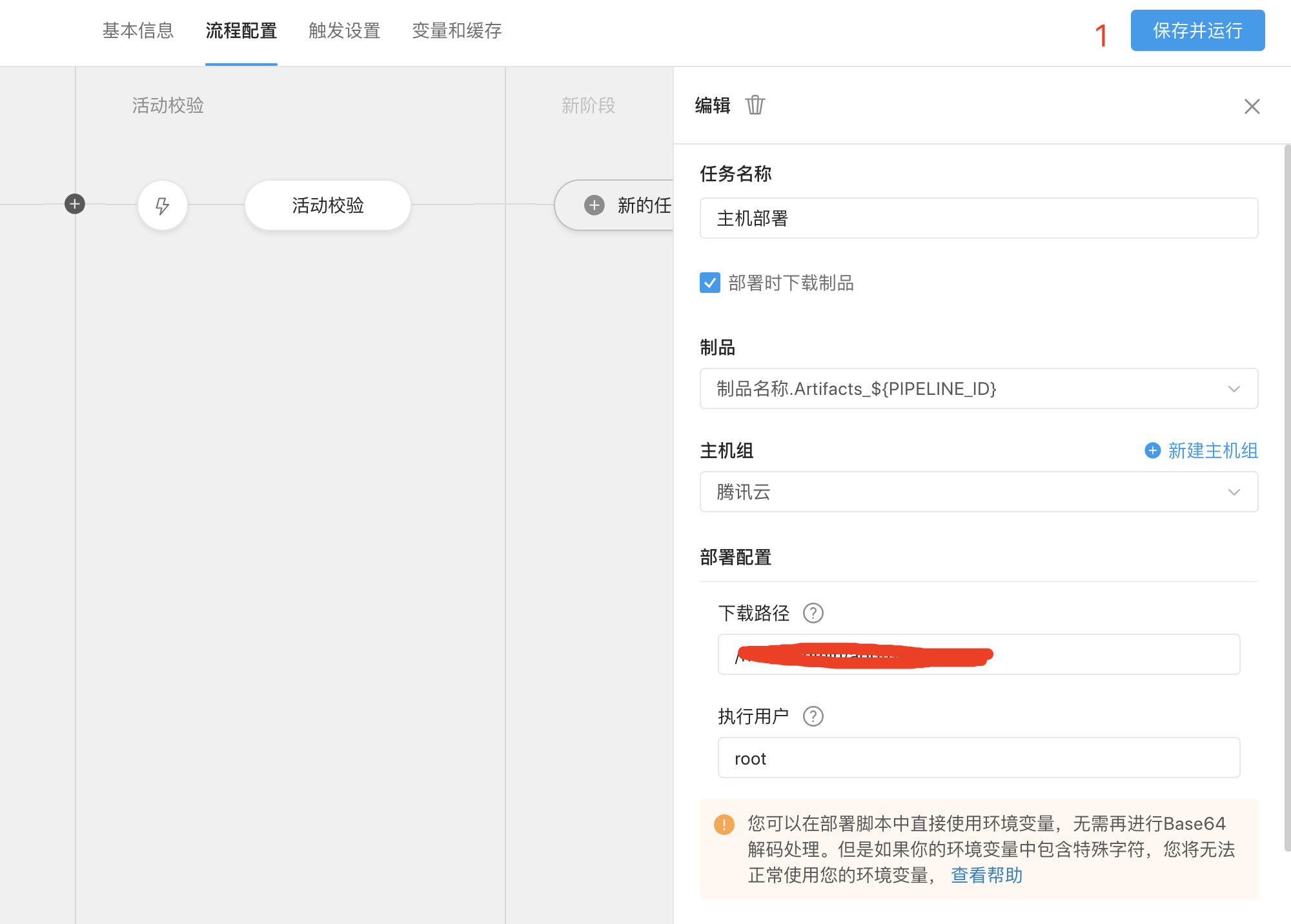Click the 执行用户 field containing root
The width and height of the screenshot is (1291, 924).
[x=979, y=758]
